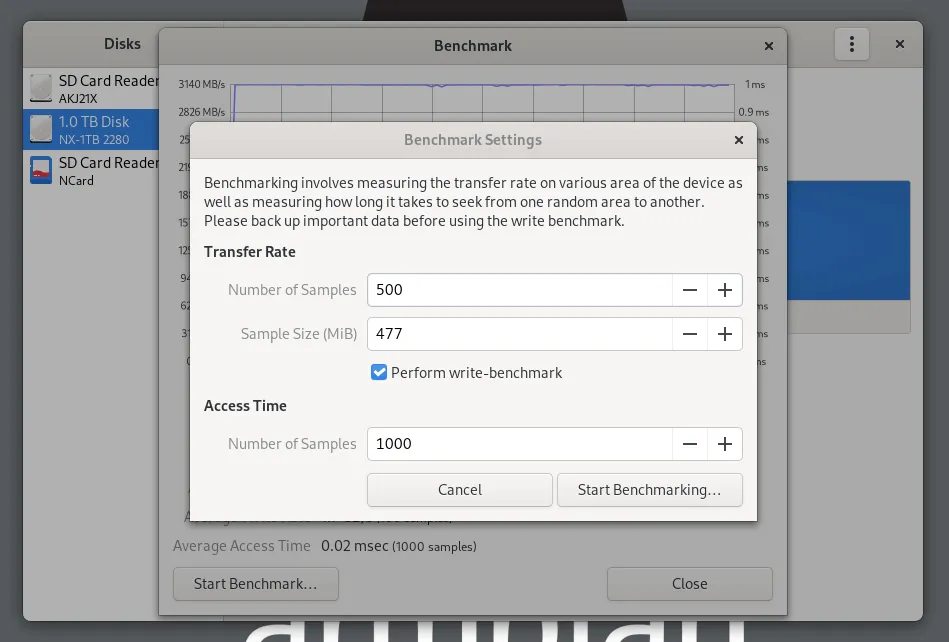Increase Transfer Rate number of samples

click(x=725, y=290)
